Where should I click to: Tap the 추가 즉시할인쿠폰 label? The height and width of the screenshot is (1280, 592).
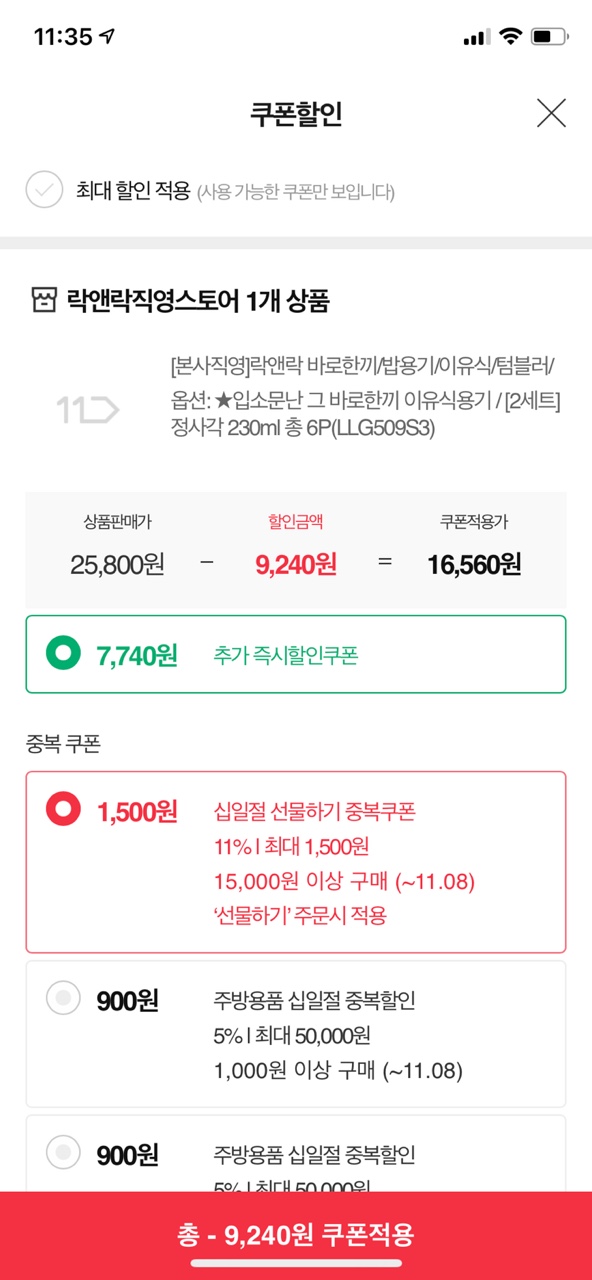286,656
